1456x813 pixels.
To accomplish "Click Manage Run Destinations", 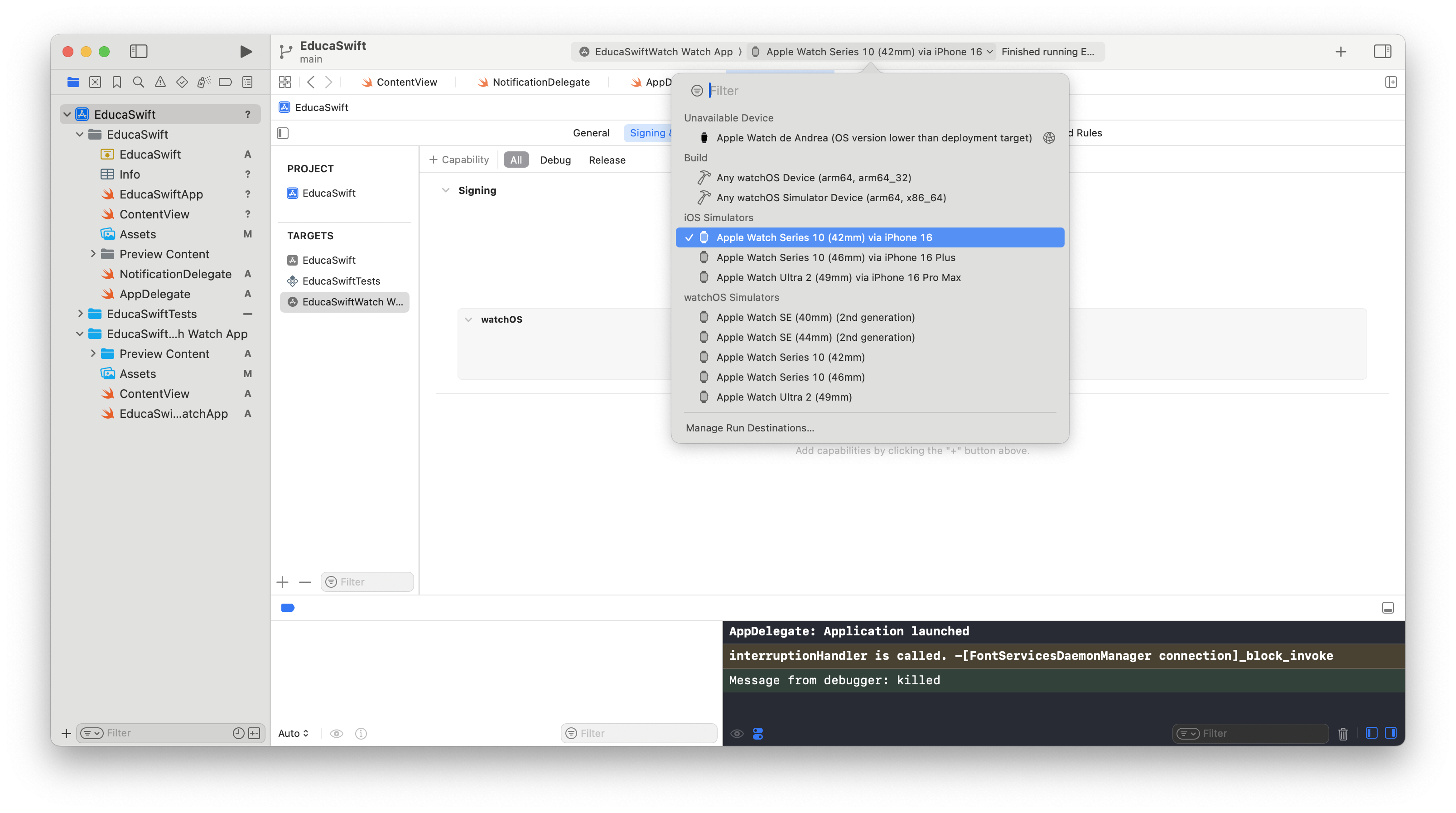I will pos(749,428).
